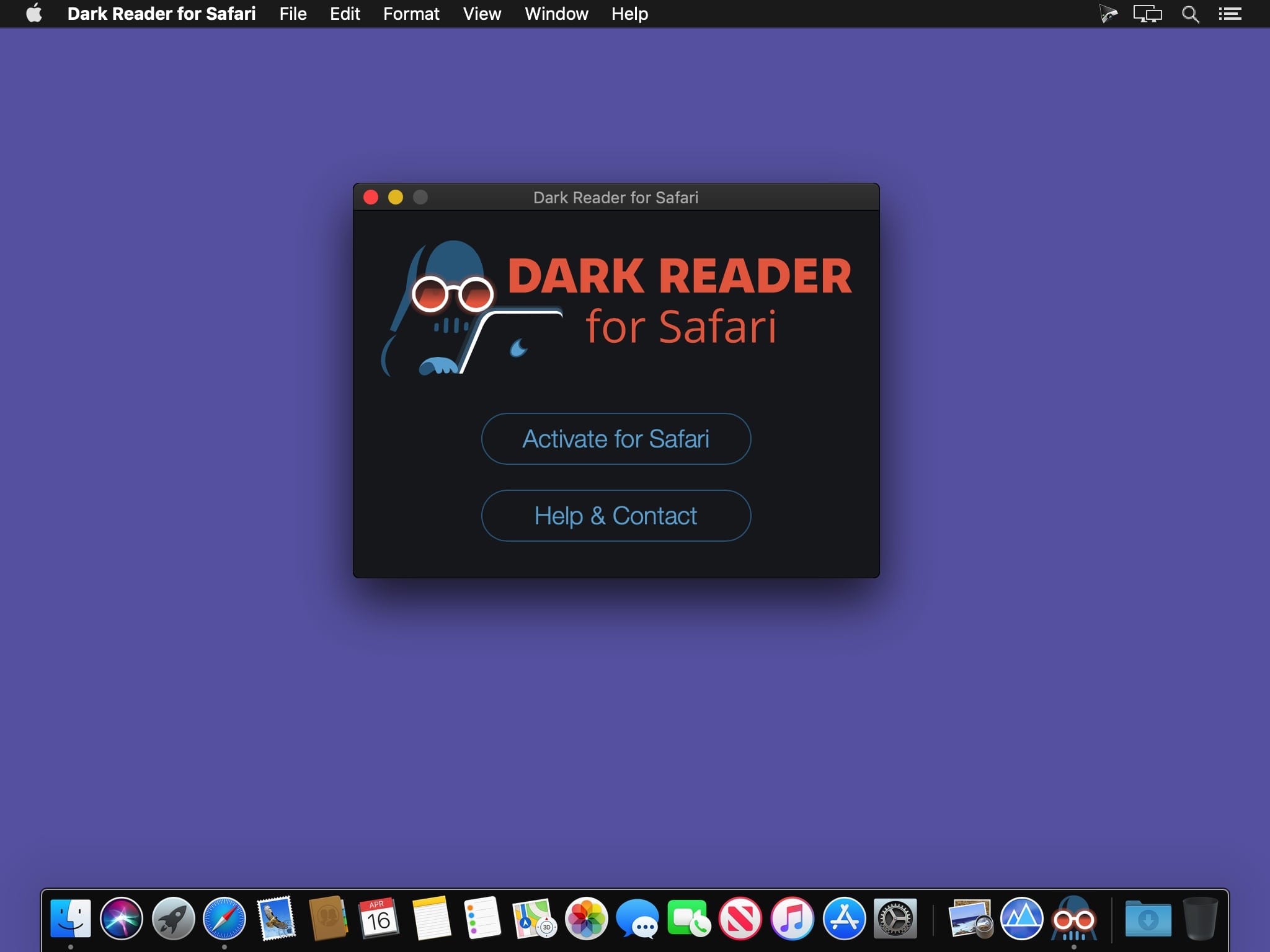The height and width of the screenshot is (952, 1270).
Task: Click the Dark Reader icon in Dock
Action: pos(1074,918)
